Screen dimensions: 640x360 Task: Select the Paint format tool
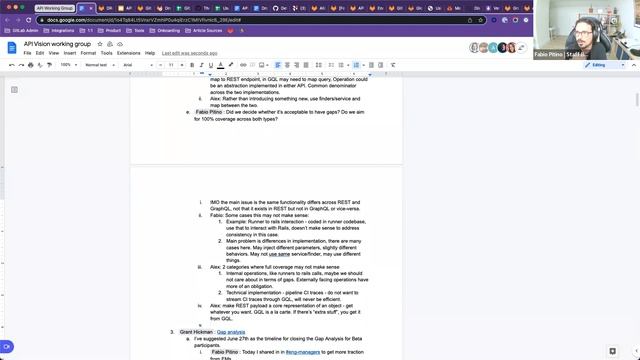coord(49,65)
